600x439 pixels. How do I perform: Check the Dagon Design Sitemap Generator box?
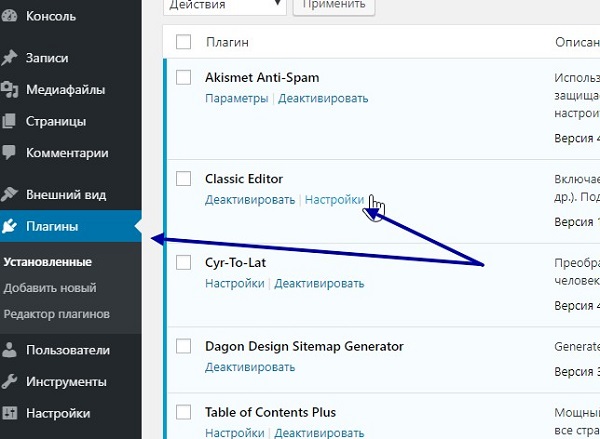[184, 346]
